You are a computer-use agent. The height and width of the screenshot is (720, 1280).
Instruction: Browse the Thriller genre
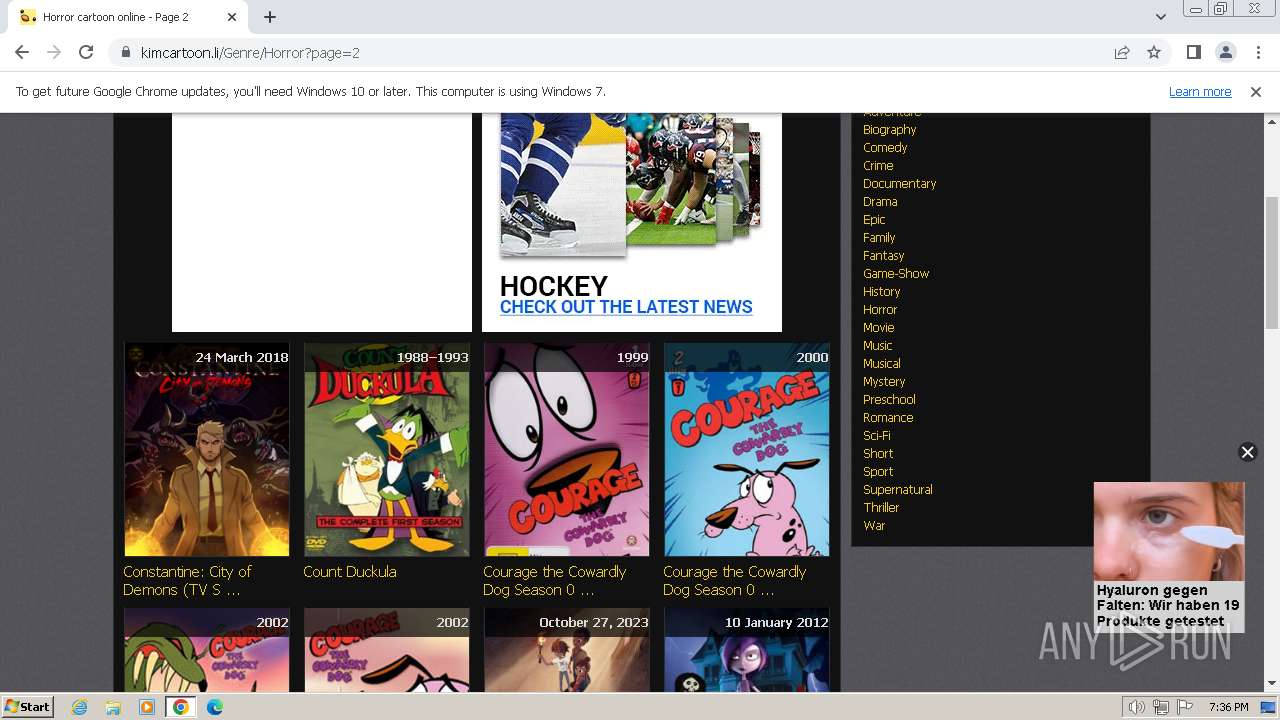tap(881, 507)
